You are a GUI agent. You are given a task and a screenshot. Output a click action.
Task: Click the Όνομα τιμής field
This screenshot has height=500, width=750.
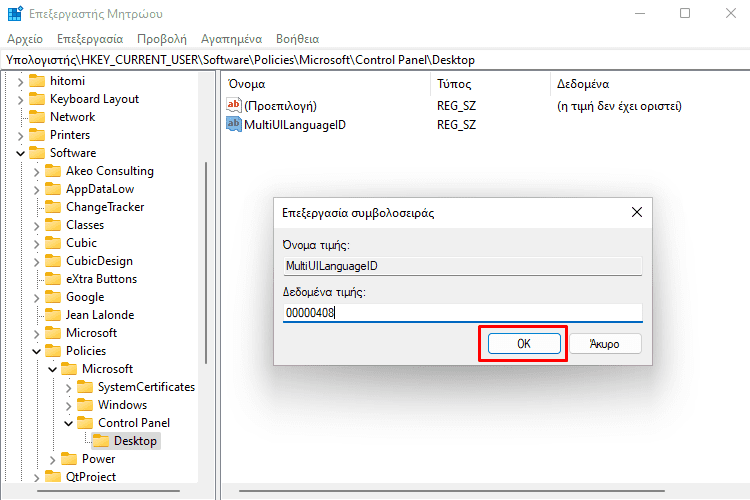(x=463, y=266)
